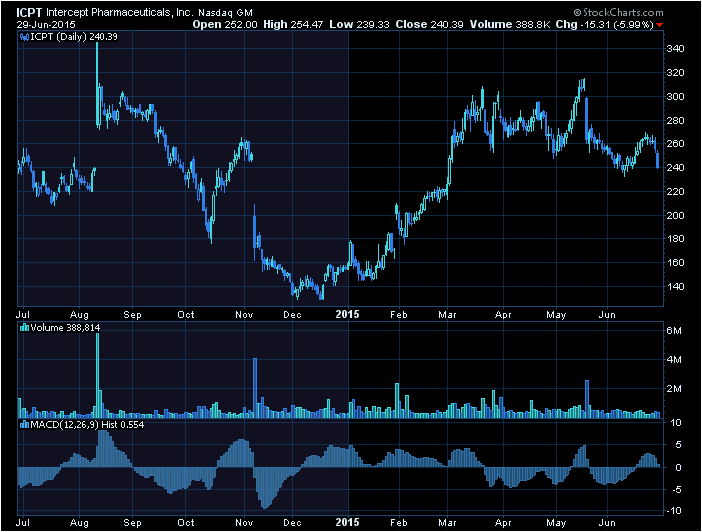
Task: Click the 300 price axis label
Action: (675, 97)
